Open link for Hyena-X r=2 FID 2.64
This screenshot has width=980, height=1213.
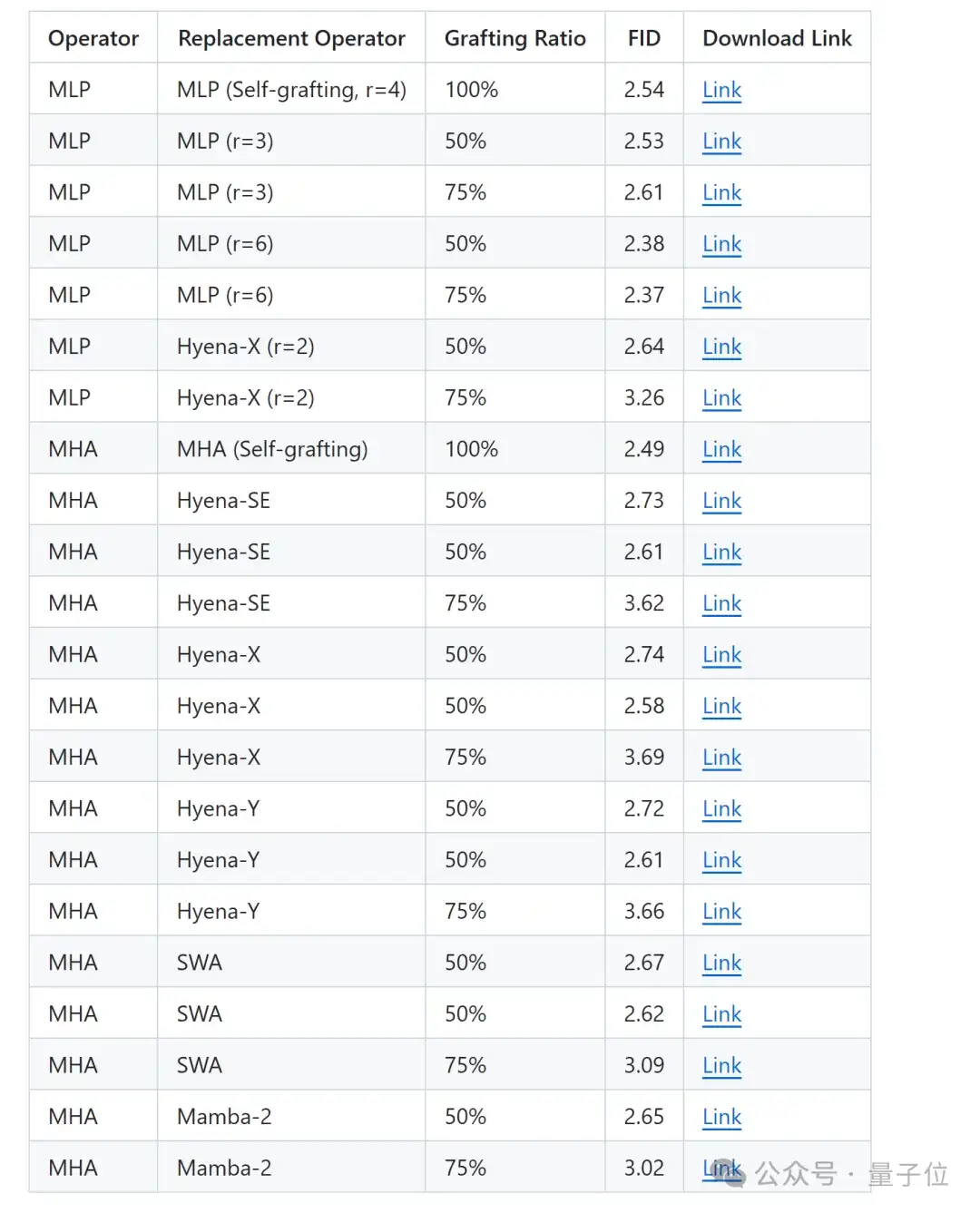721,347
